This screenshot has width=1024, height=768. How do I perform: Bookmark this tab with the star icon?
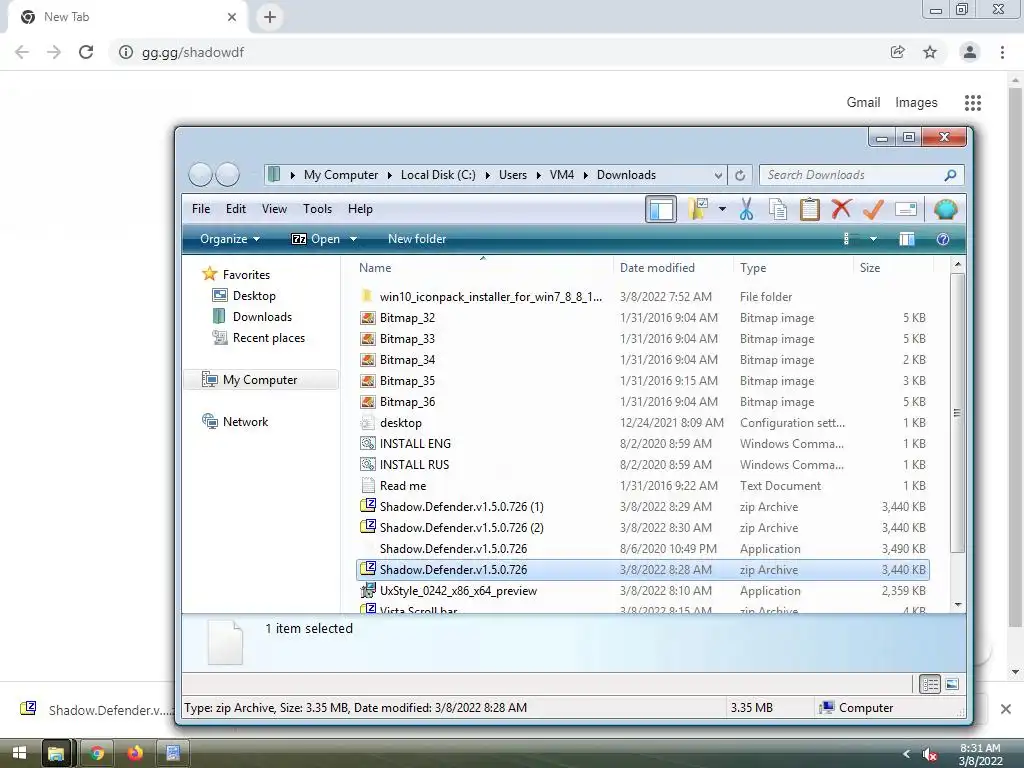930,52
